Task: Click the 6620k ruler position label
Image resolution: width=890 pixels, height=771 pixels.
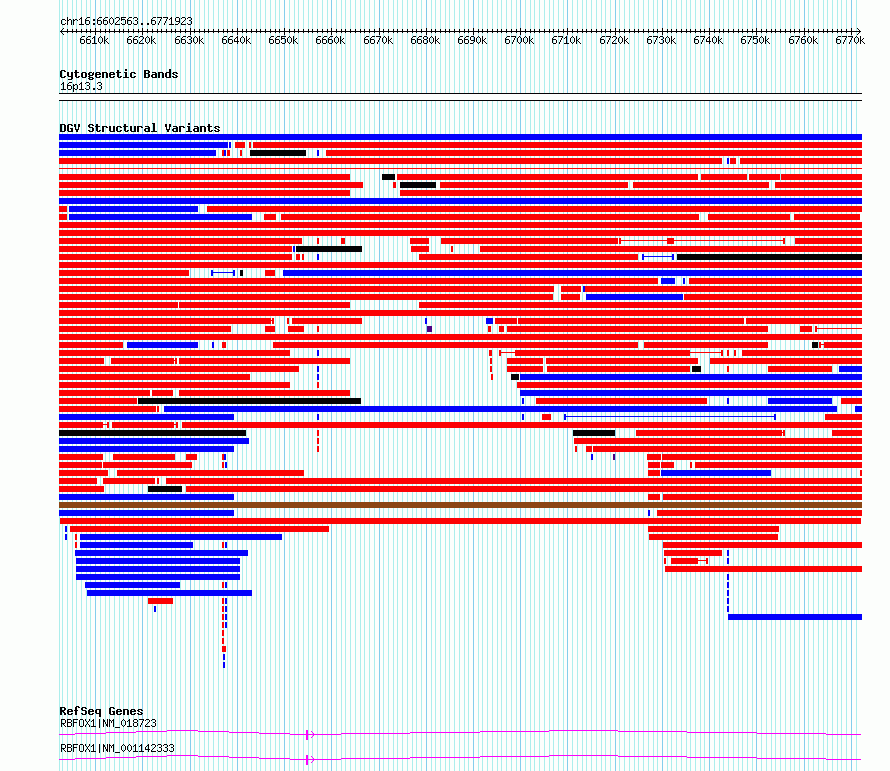Action: tap(141, 40)
